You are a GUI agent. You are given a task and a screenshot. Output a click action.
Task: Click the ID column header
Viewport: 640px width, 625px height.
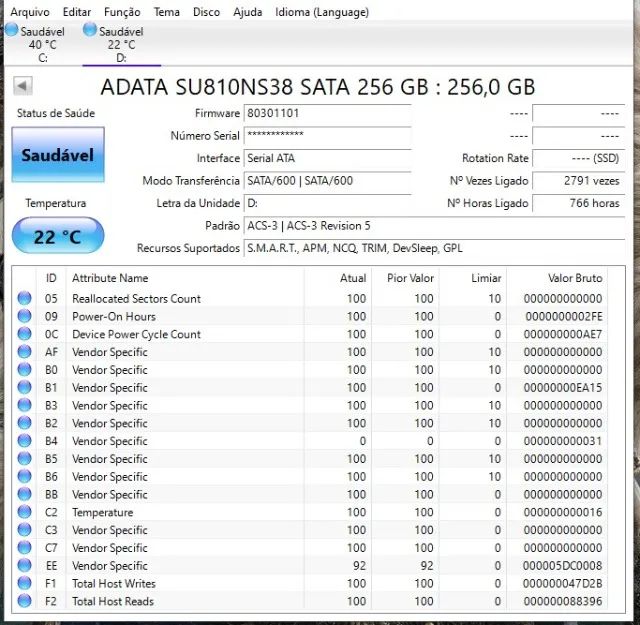tap(51, 278)
